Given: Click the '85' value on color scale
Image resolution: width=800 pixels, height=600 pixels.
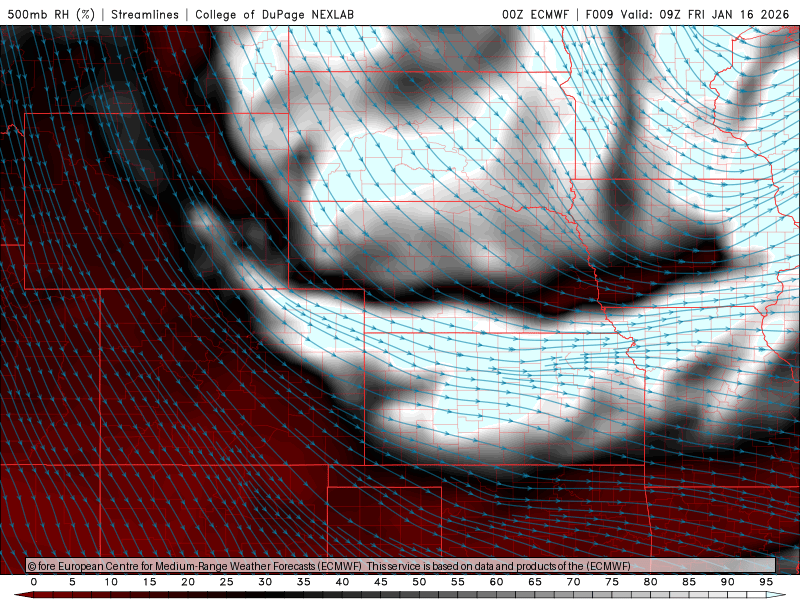Looking at the screenshot, I should click(689, 582).
